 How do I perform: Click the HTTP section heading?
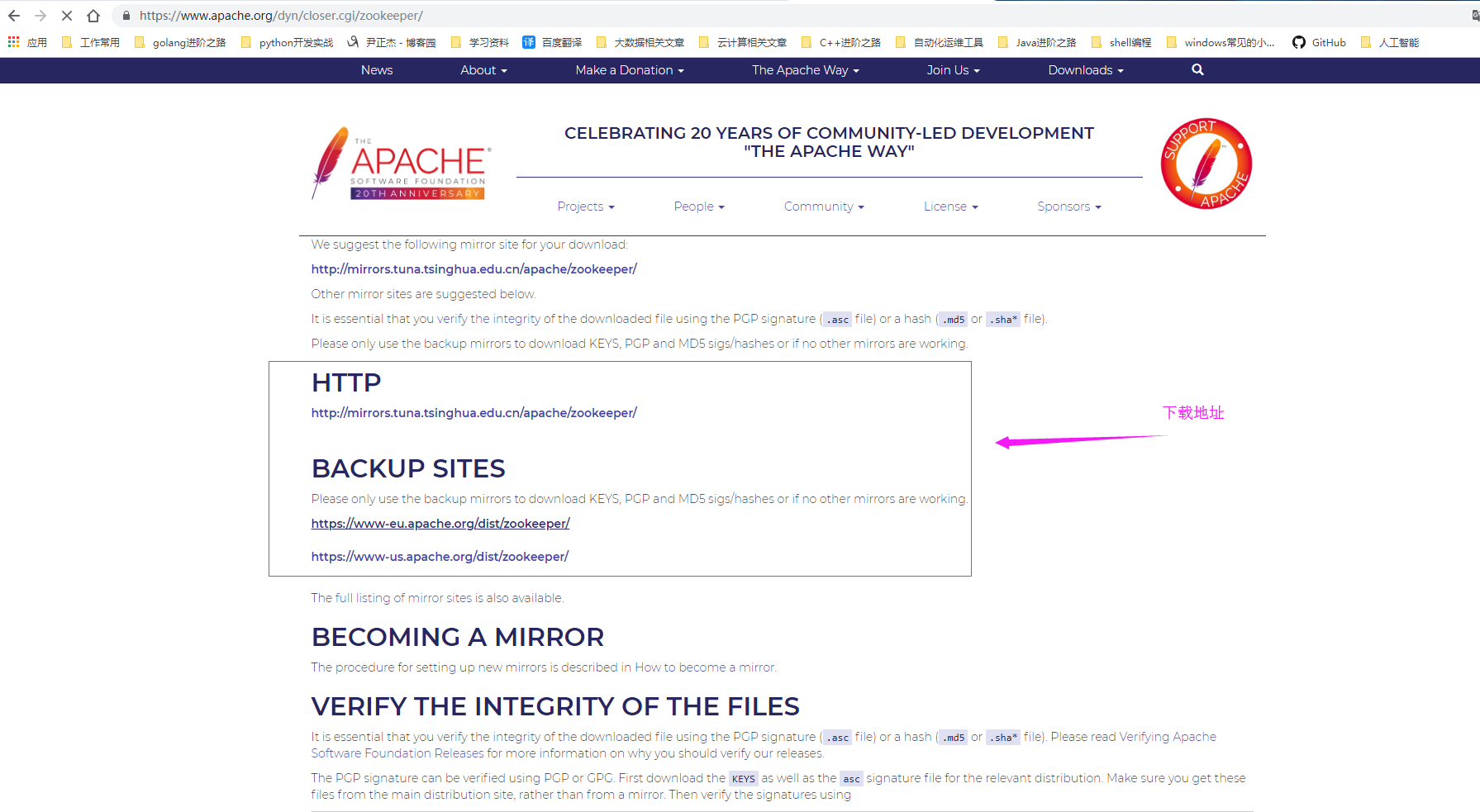(x=346, y=382)
